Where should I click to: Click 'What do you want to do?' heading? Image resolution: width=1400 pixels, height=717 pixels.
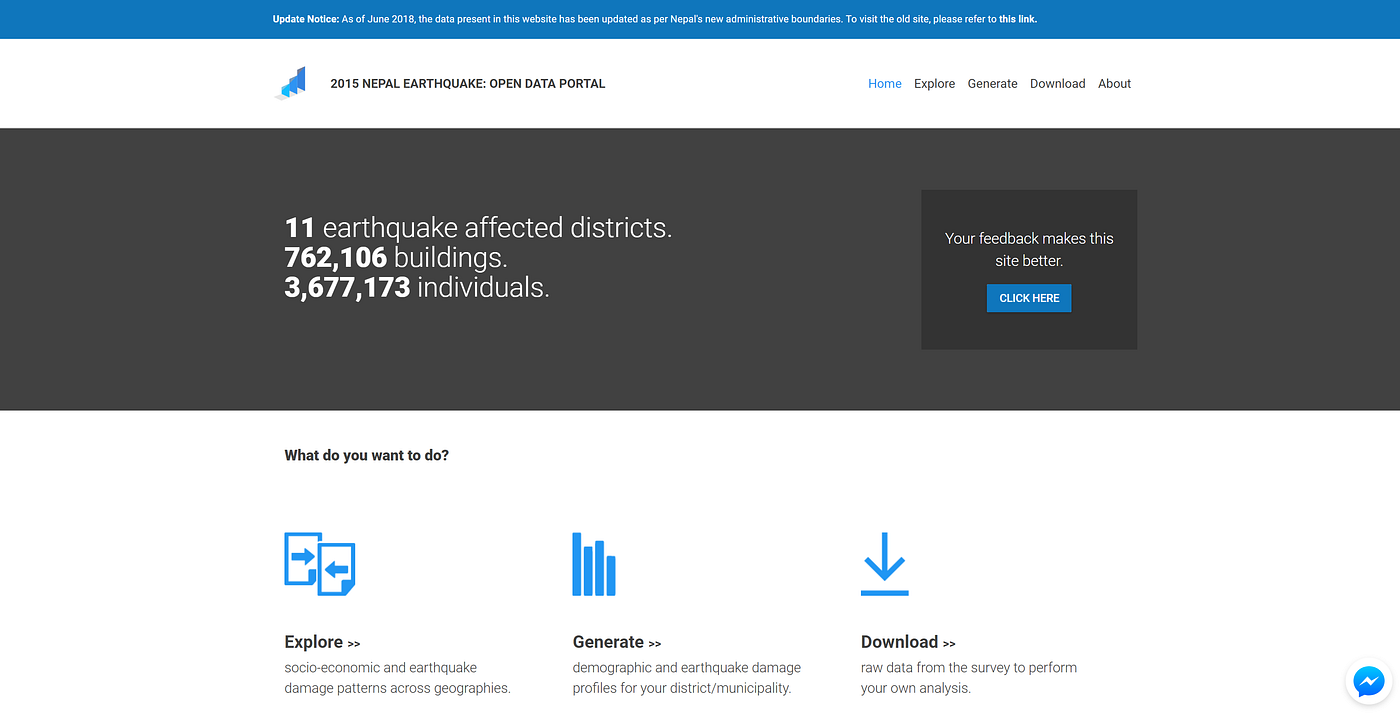(x=367, y=455)
